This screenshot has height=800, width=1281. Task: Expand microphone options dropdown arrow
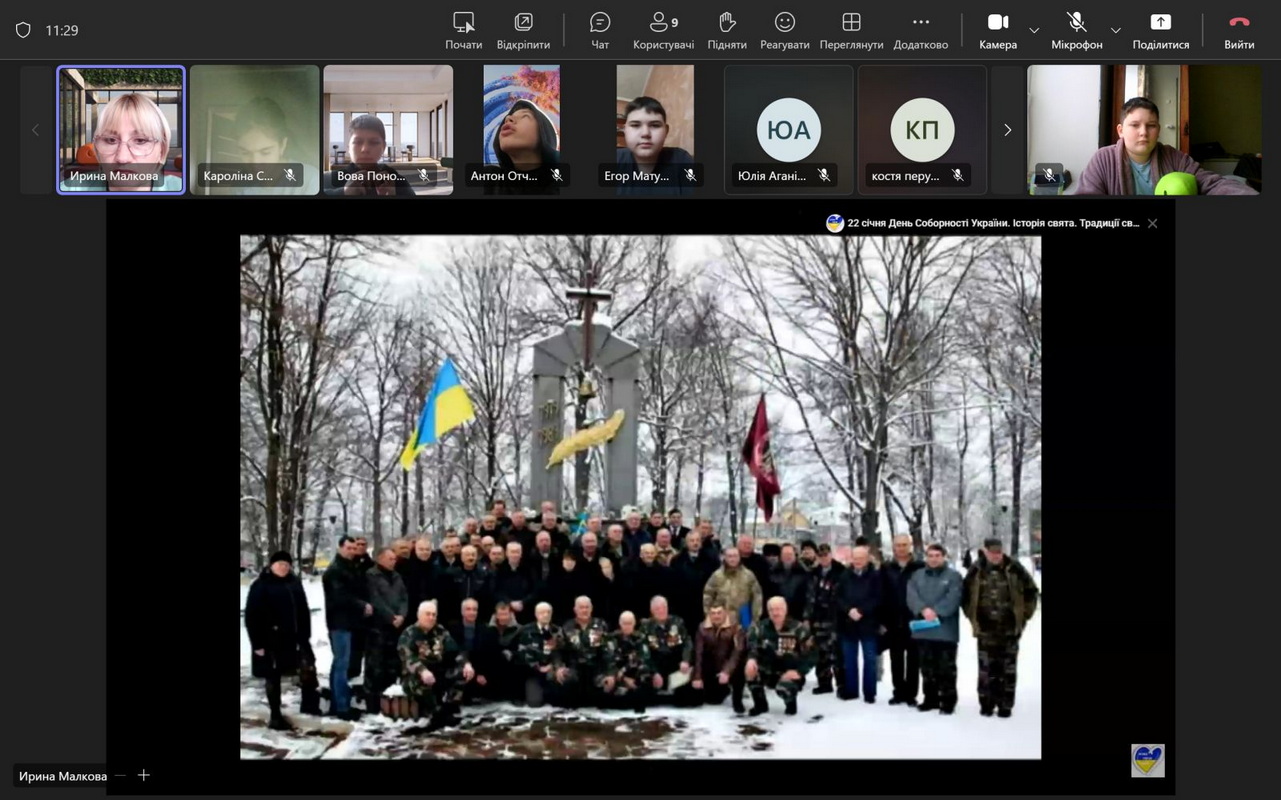coord(1116,30)
